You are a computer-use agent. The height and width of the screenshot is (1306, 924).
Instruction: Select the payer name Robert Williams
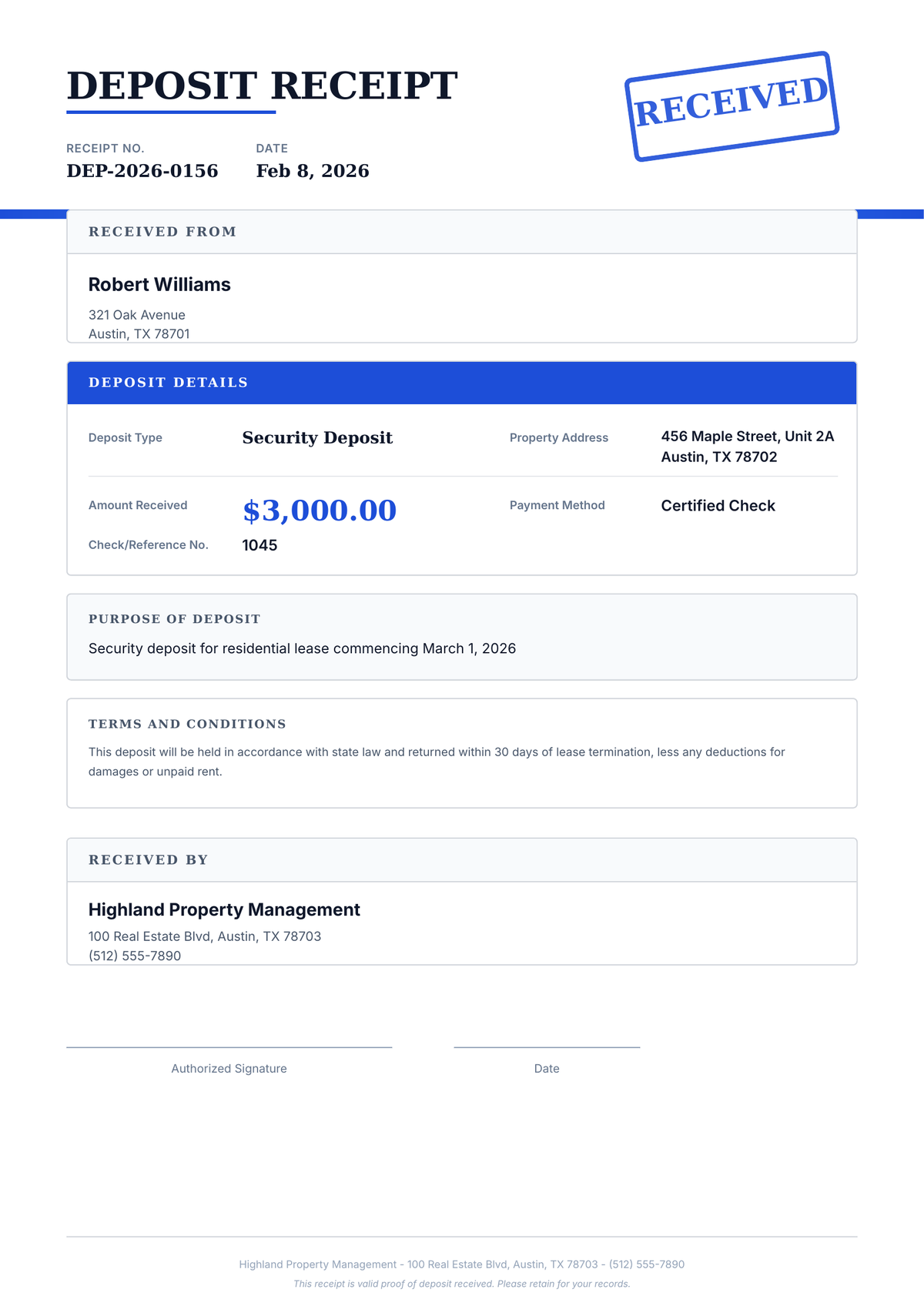click(159, 285)
